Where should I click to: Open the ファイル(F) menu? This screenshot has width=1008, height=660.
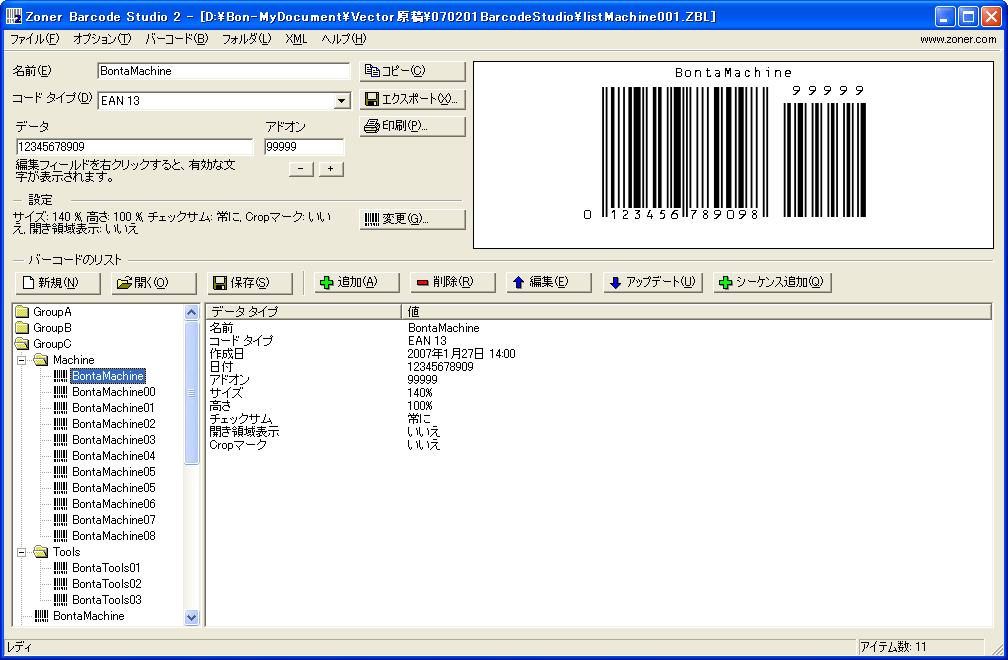tap(34, 39)
